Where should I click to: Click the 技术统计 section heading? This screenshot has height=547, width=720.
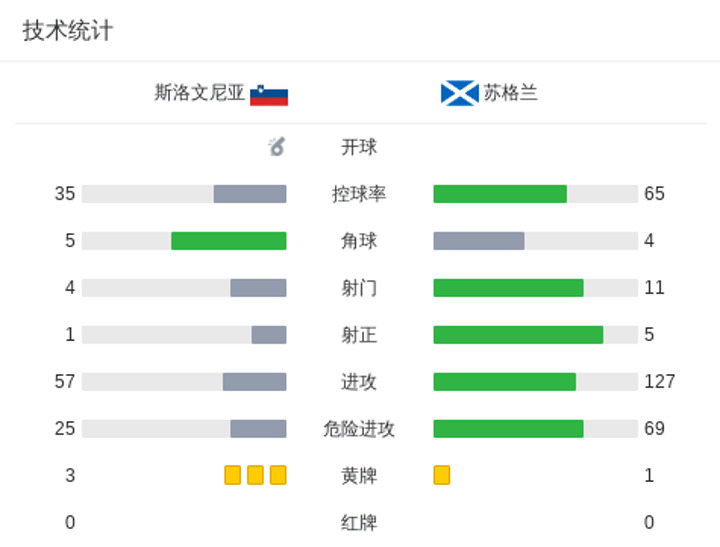pos(68,31)
